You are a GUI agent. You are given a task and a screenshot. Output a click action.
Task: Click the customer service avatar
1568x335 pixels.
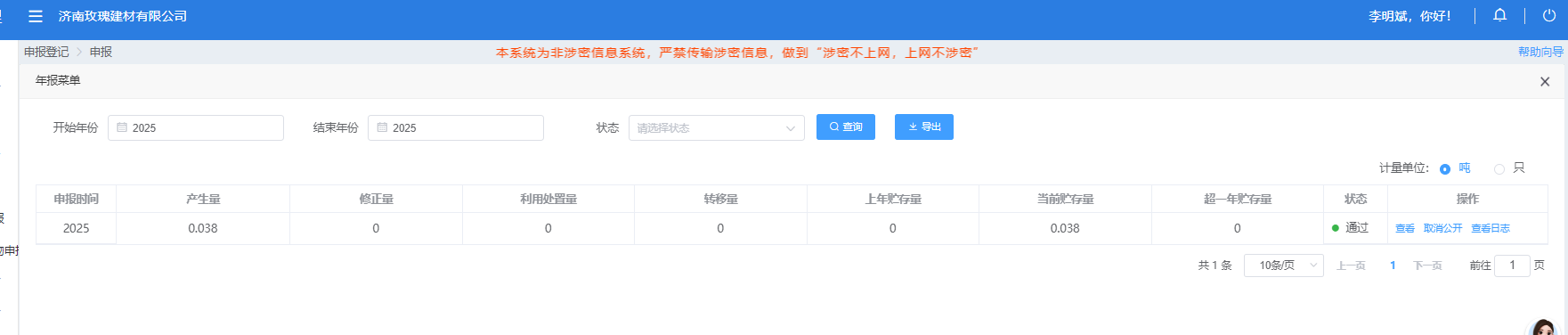coord(1544,328)
